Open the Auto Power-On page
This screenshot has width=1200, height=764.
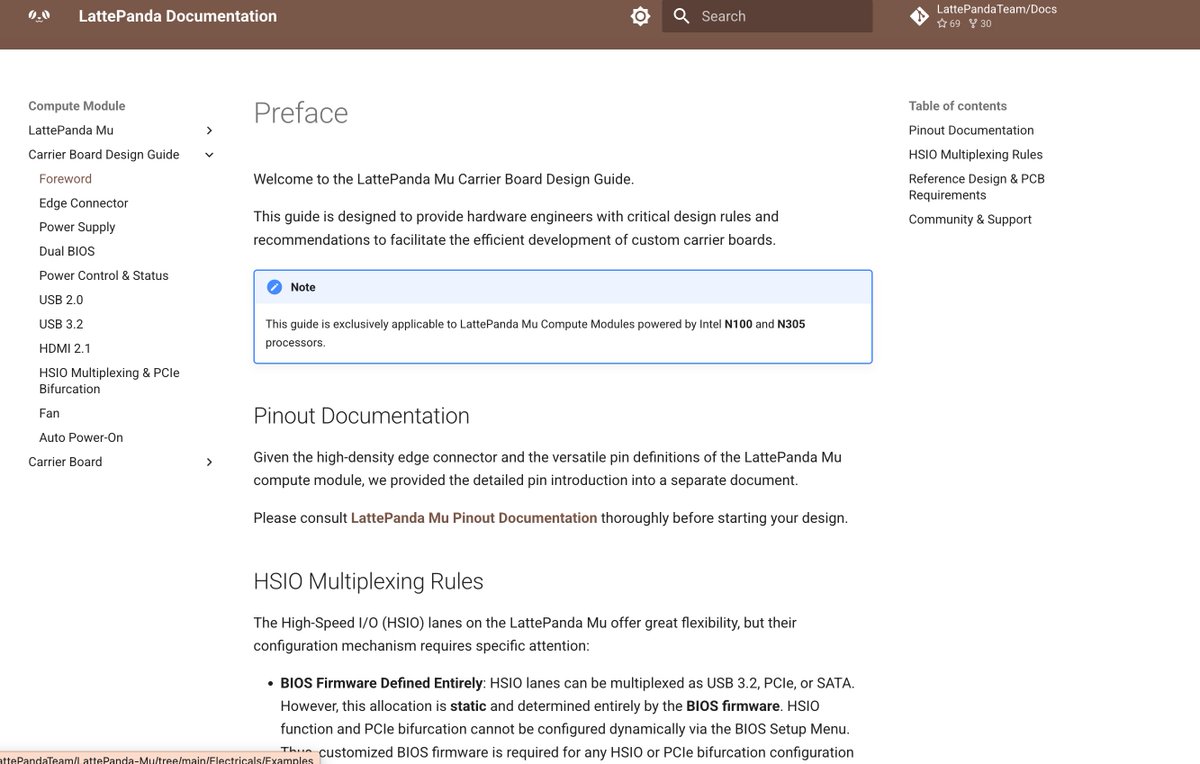pyautogui.click(x=81, y=437)
